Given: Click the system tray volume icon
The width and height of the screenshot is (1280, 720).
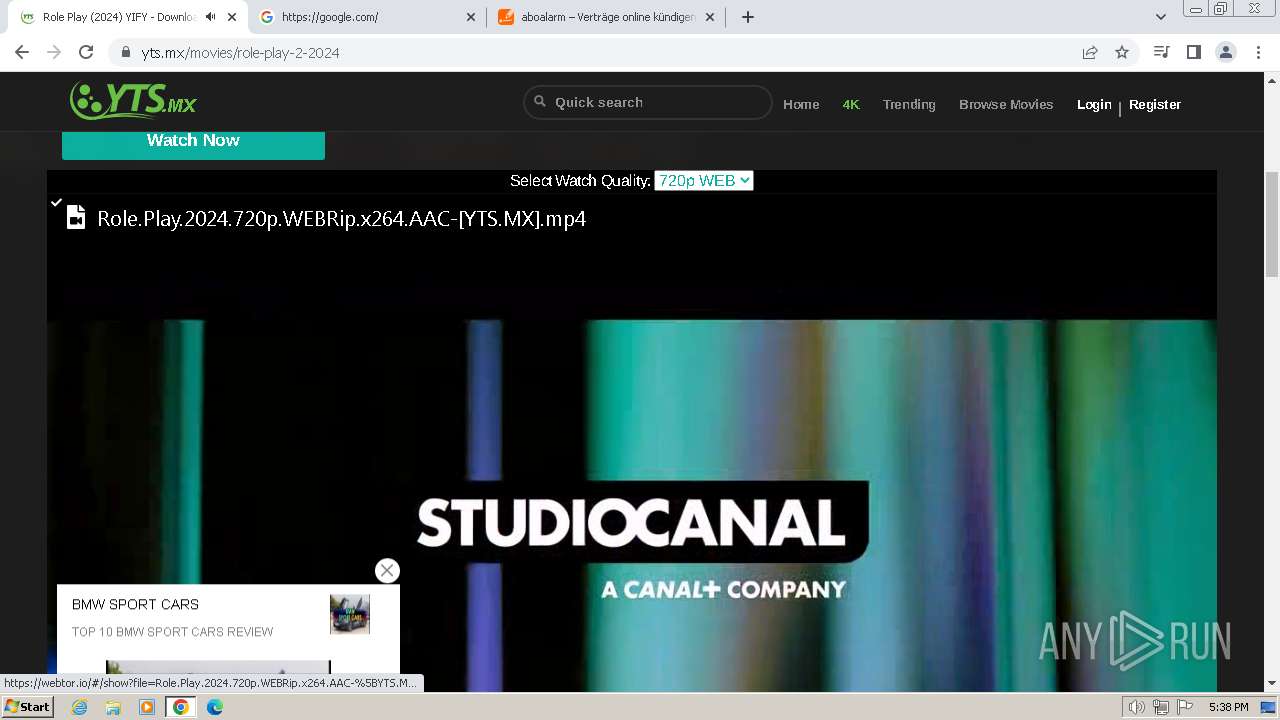Looking at the screenshot, I should coord(1137,707).
